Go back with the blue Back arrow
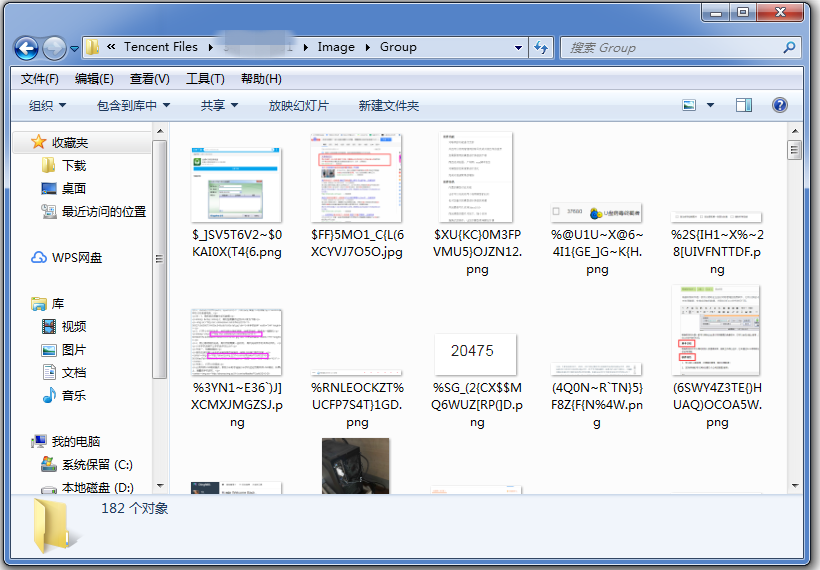Image resolution: width=820 pixels, height=570 pixels. click(x=26, y=49)
